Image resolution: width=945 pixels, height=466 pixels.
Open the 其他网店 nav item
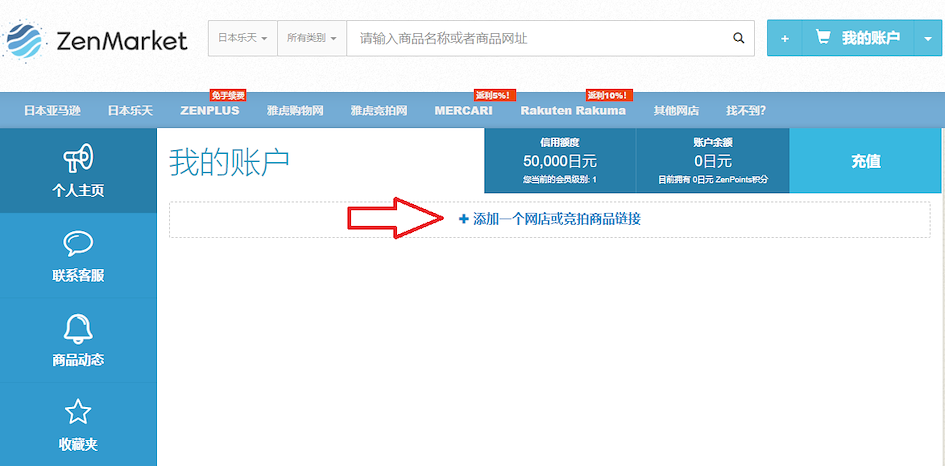[x=676, y=110]
